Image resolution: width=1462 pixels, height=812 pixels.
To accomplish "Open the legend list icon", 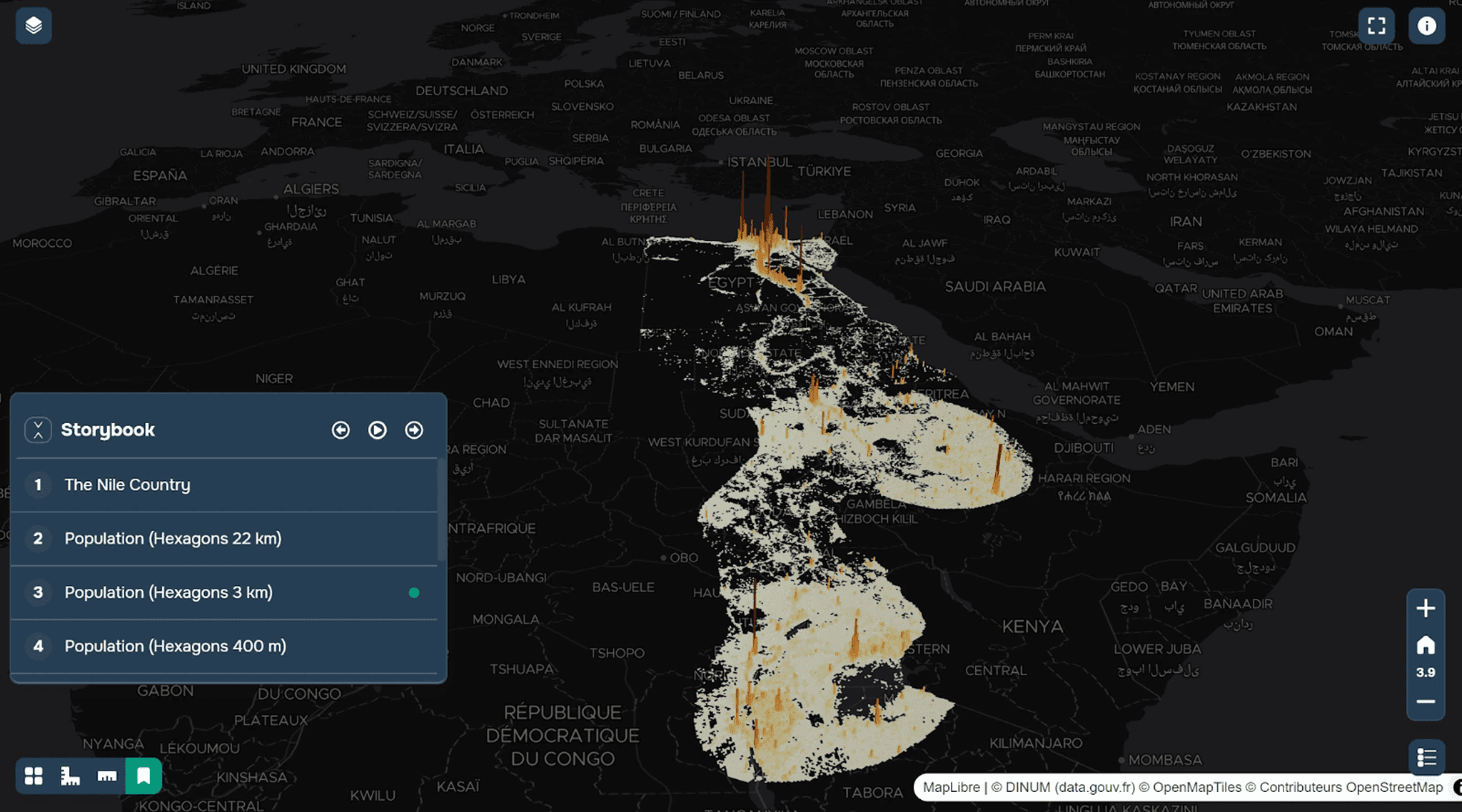I will pyautogui.click(x=1426, y=757).
